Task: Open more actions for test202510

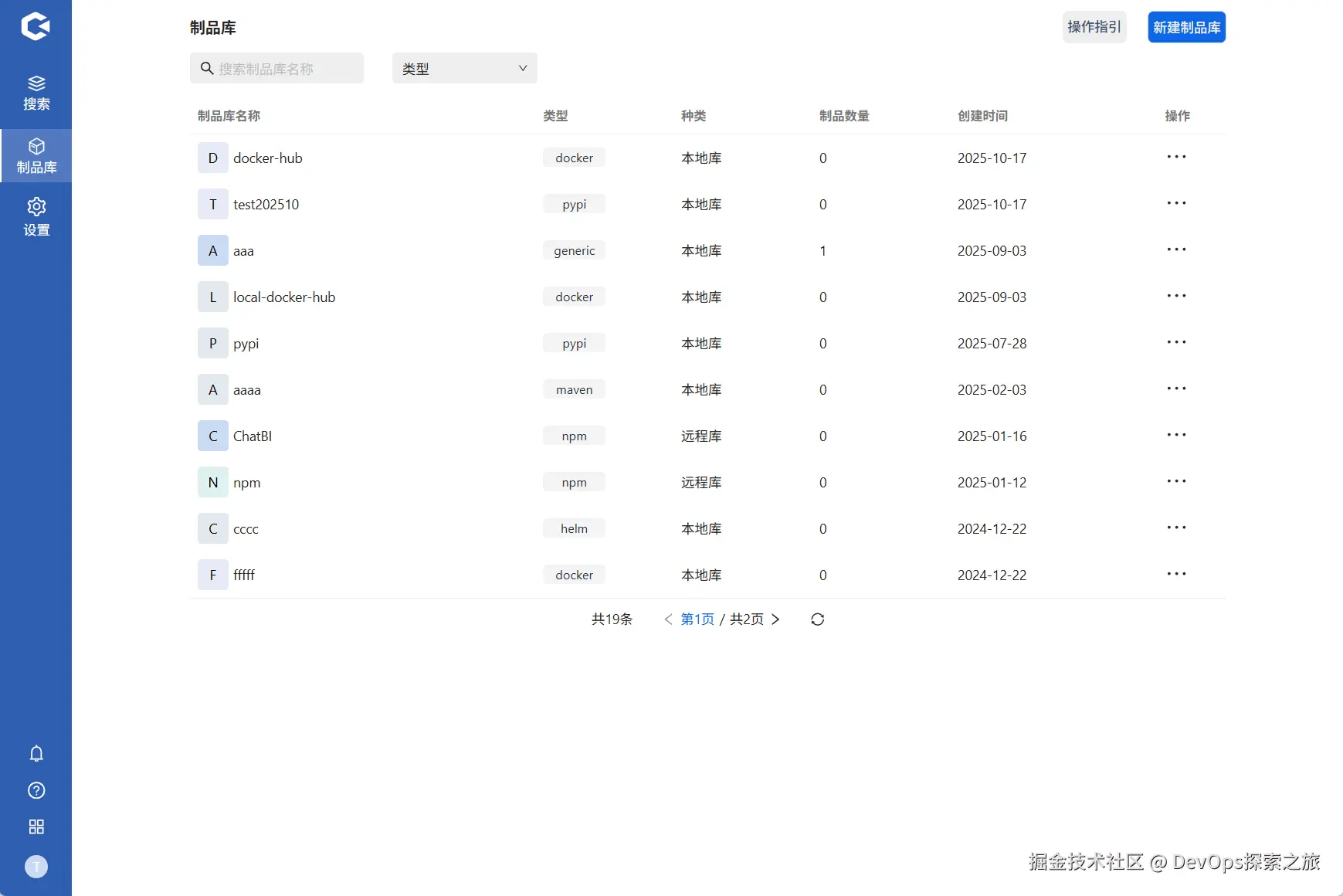Action: pyautogui.click(x=1176, y=204)
